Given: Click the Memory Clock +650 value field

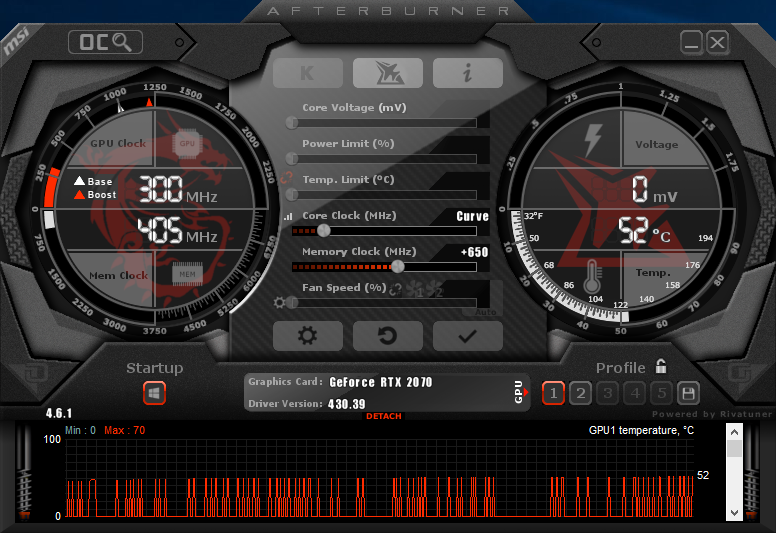Looking at the screenshot, I should [475, 252].
